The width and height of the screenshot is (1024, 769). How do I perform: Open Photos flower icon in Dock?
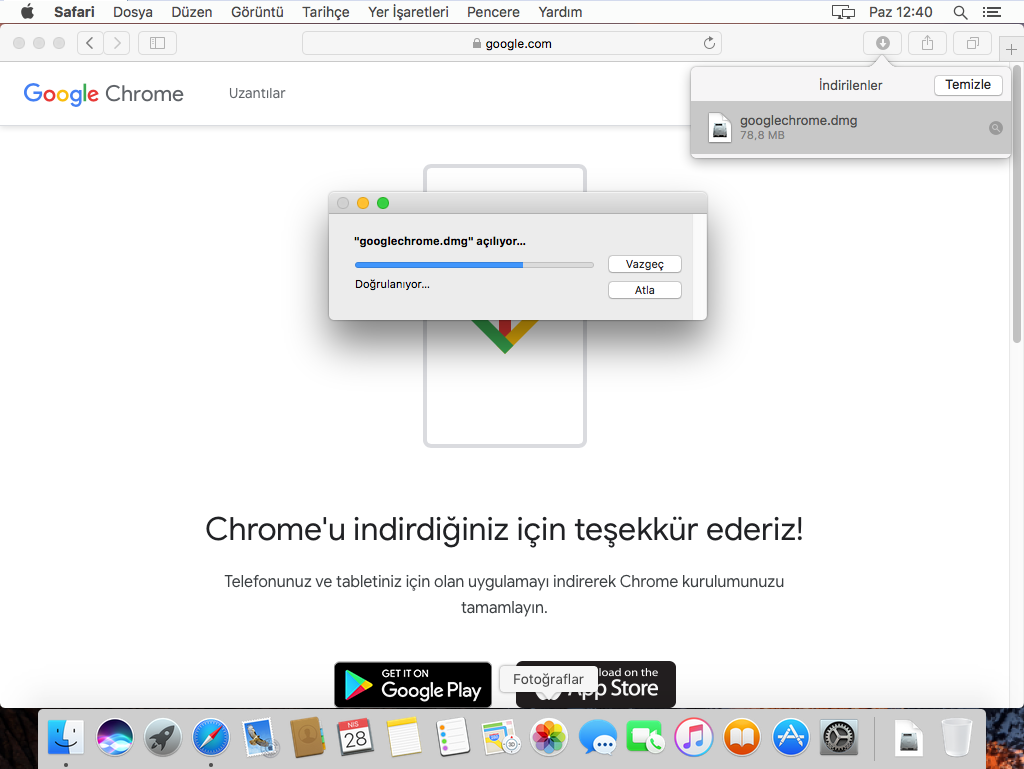tap(549, 738)
